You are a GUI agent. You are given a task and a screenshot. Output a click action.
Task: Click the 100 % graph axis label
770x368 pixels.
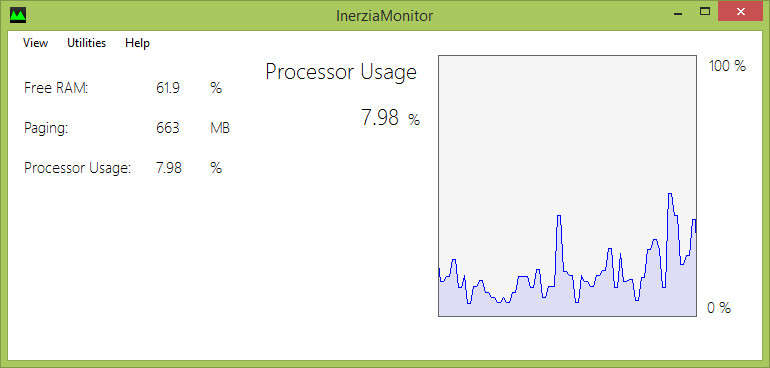(727, 66)
